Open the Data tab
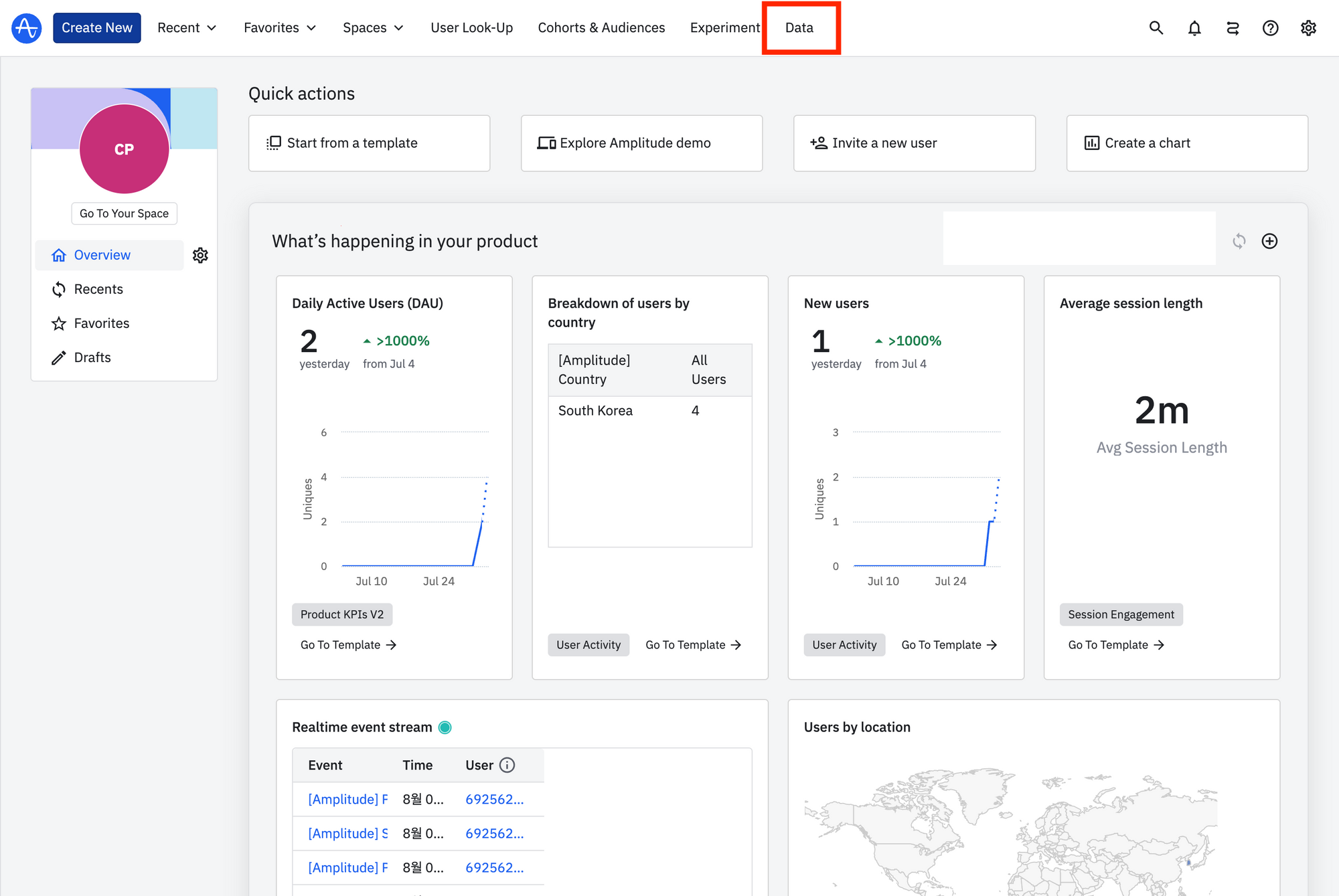The height and width of the screenshot is (896, 1339). point(799,28)
